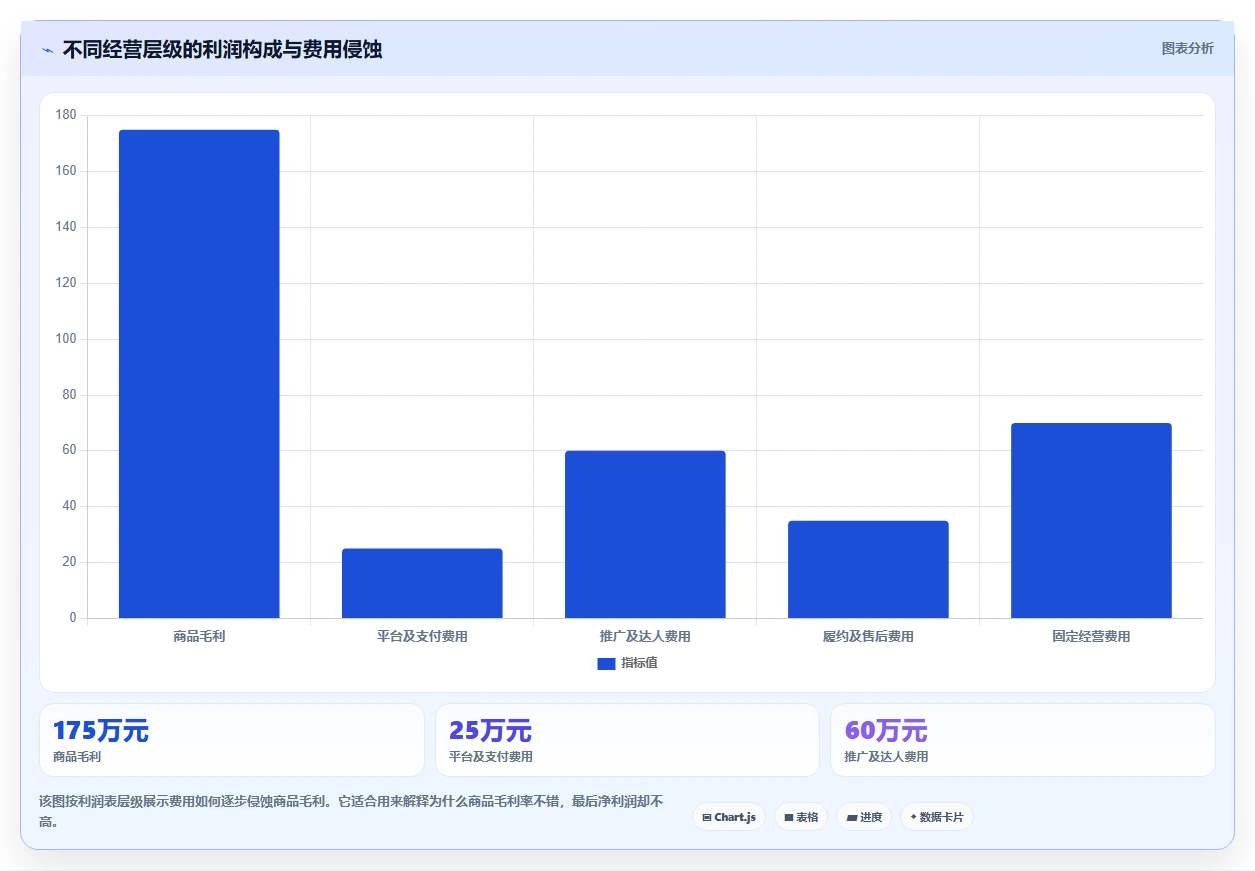Open the 25万元 平台及支付费用 card
This screenshot has height=871, width=1255.
(627, 740)
